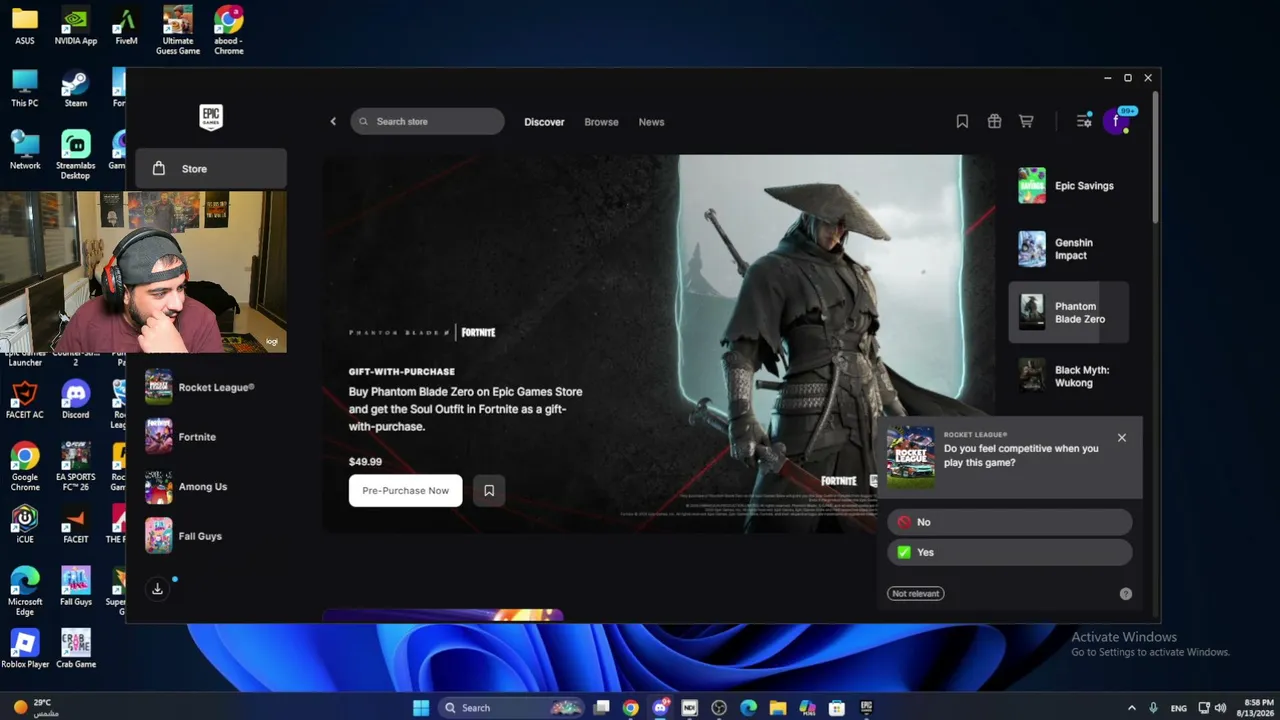The width and height of the screenshot is (1280, 720).
Task: Switch to the Browse tab
Action: pyautogui.click(x=601, y=122)
